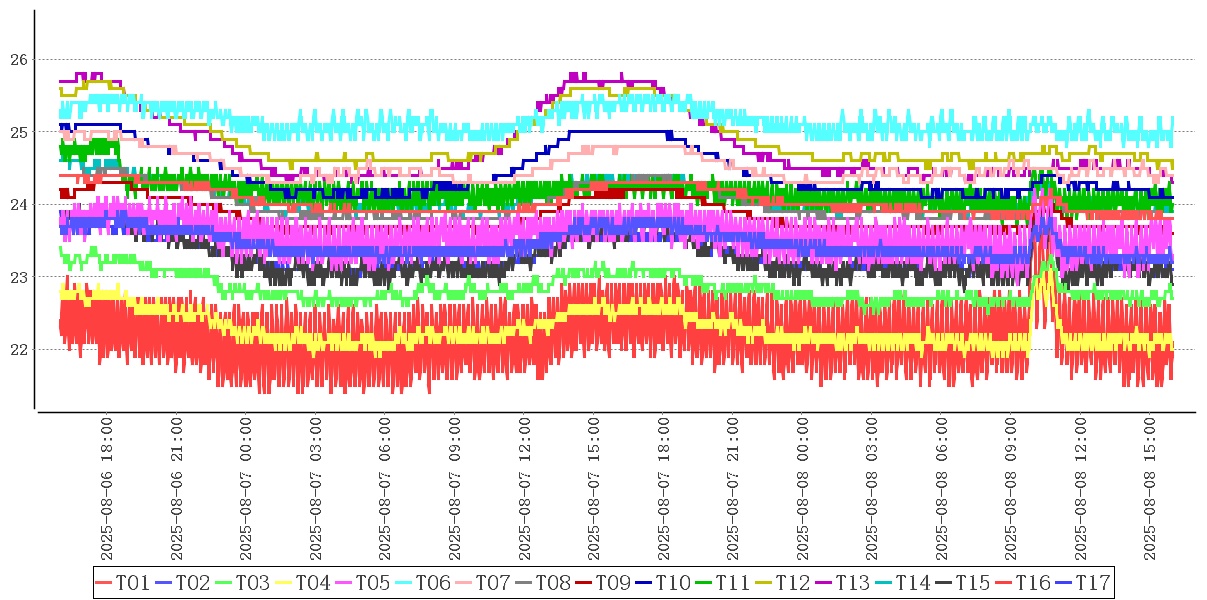Image resolution: width=1207 pixels, height=600 pixels.
Task: Hide the dark gray T15 series in legend
Action: click(x=972, y=583)
